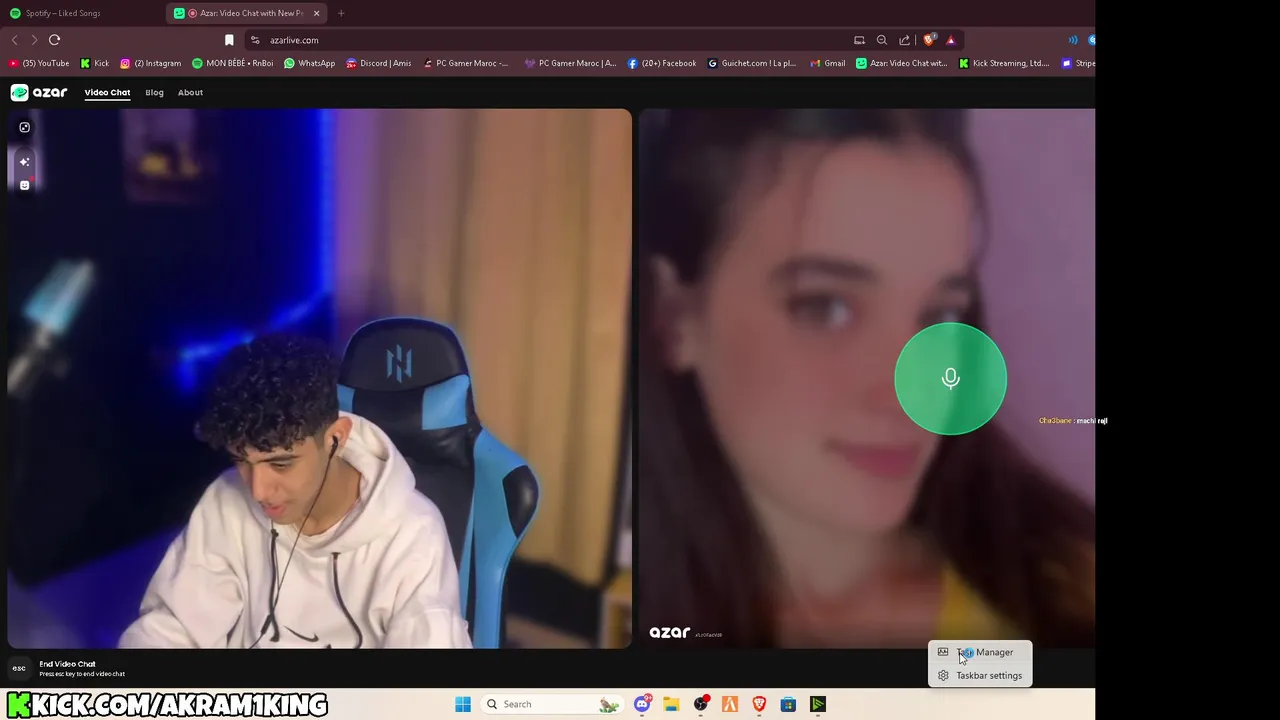This screenshot has height=720, width=1280.
Task: Open a new browser tab
Action: [x=341, y=13]
